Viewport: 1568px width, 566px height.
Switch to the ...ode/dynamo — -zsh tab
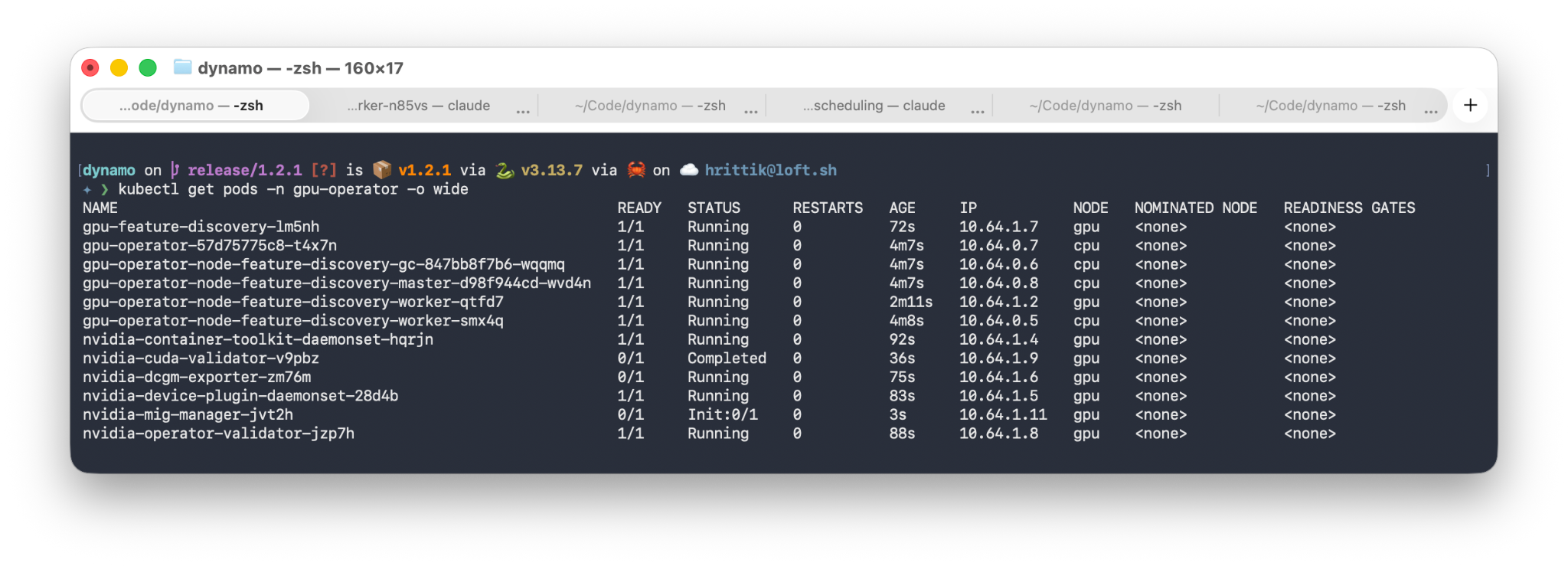195,106
